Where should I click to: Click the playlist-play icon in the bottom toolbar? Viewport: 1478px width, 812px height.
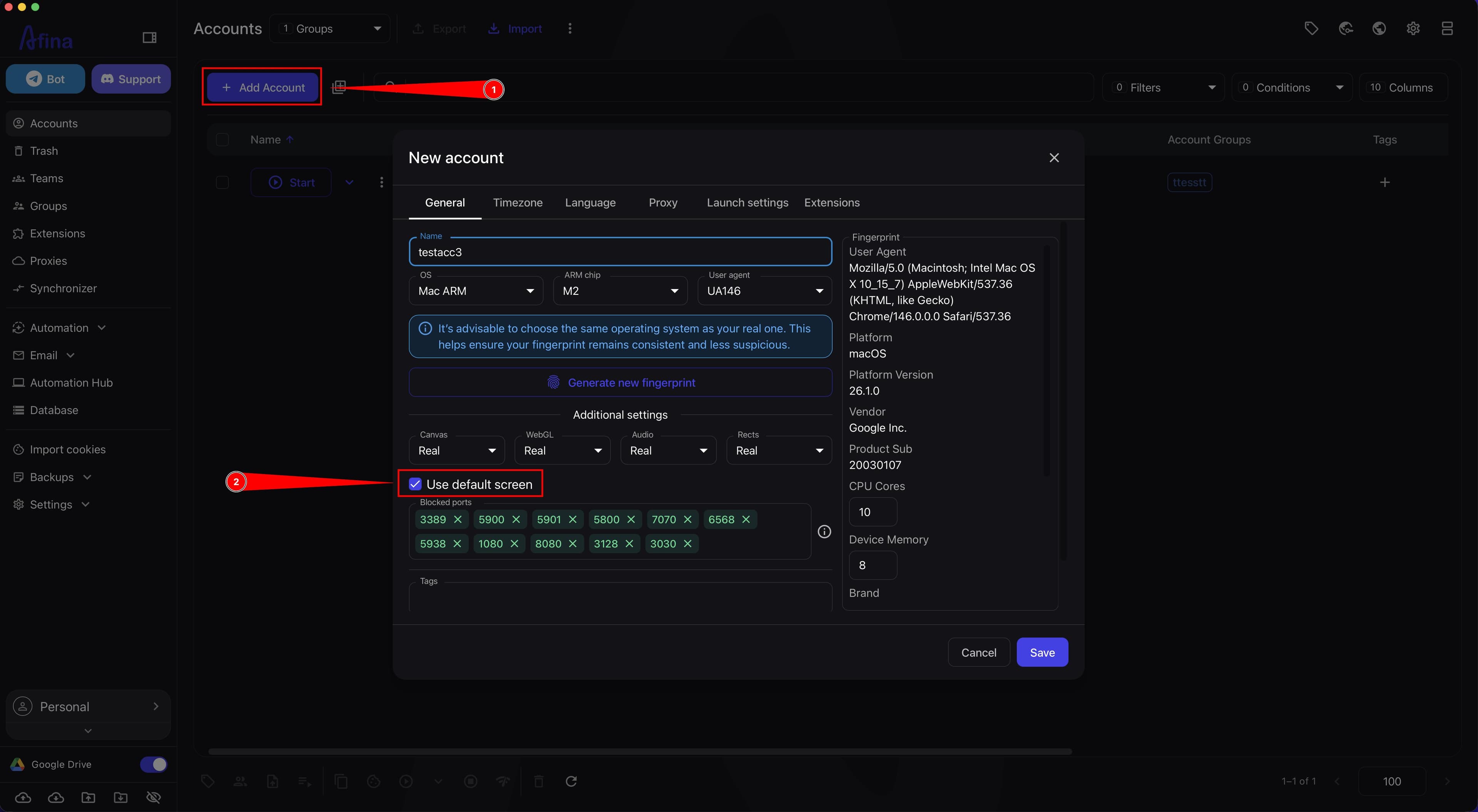coord(305,781)
